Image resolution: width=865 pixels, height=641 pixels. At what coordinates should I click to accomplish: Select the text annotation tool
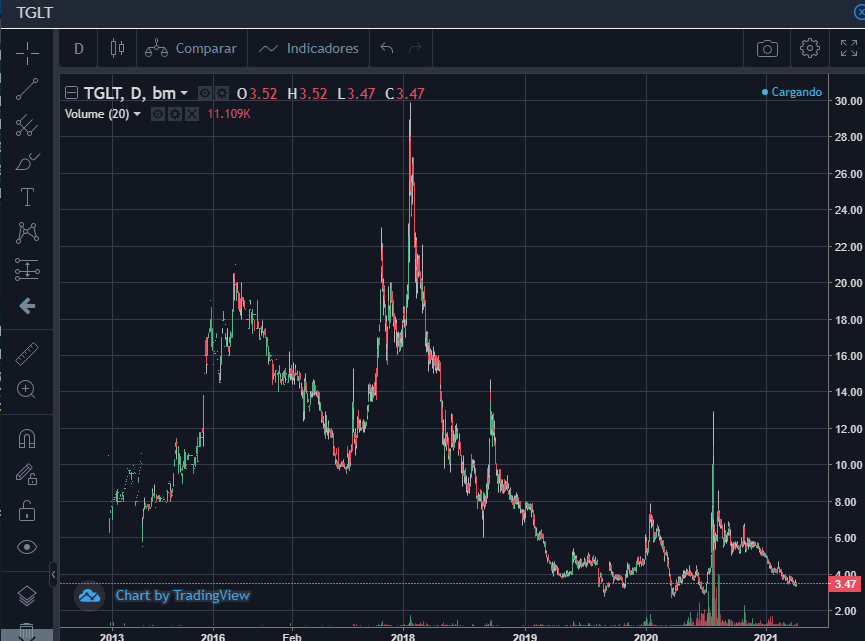pyautogui.click(x=27, y=196)
